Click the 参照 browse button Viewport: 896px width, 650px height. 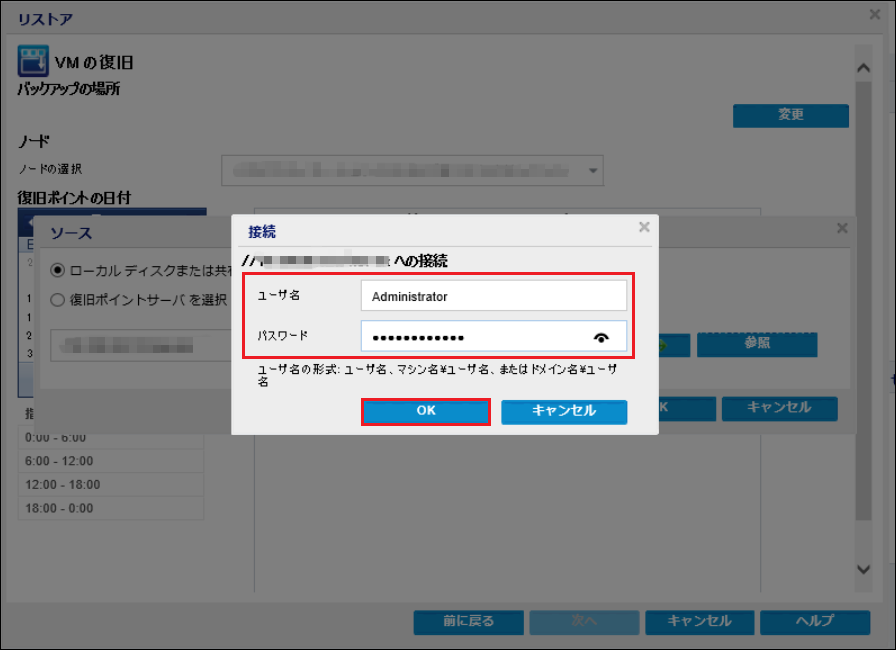point(757,344)
